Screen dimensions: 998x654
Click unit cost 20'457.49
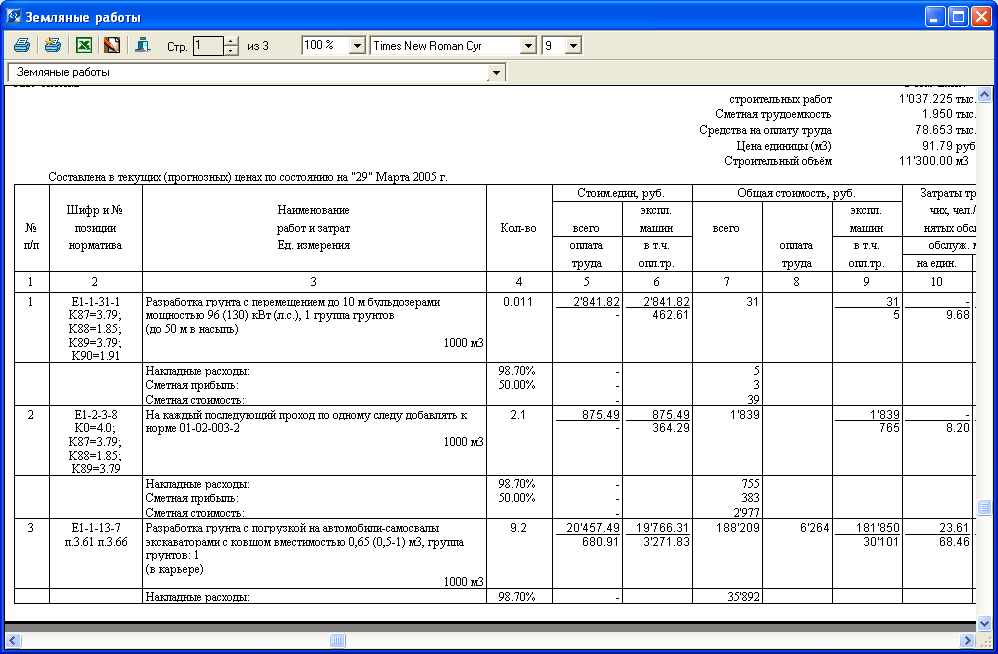click(x=593, y=528)
